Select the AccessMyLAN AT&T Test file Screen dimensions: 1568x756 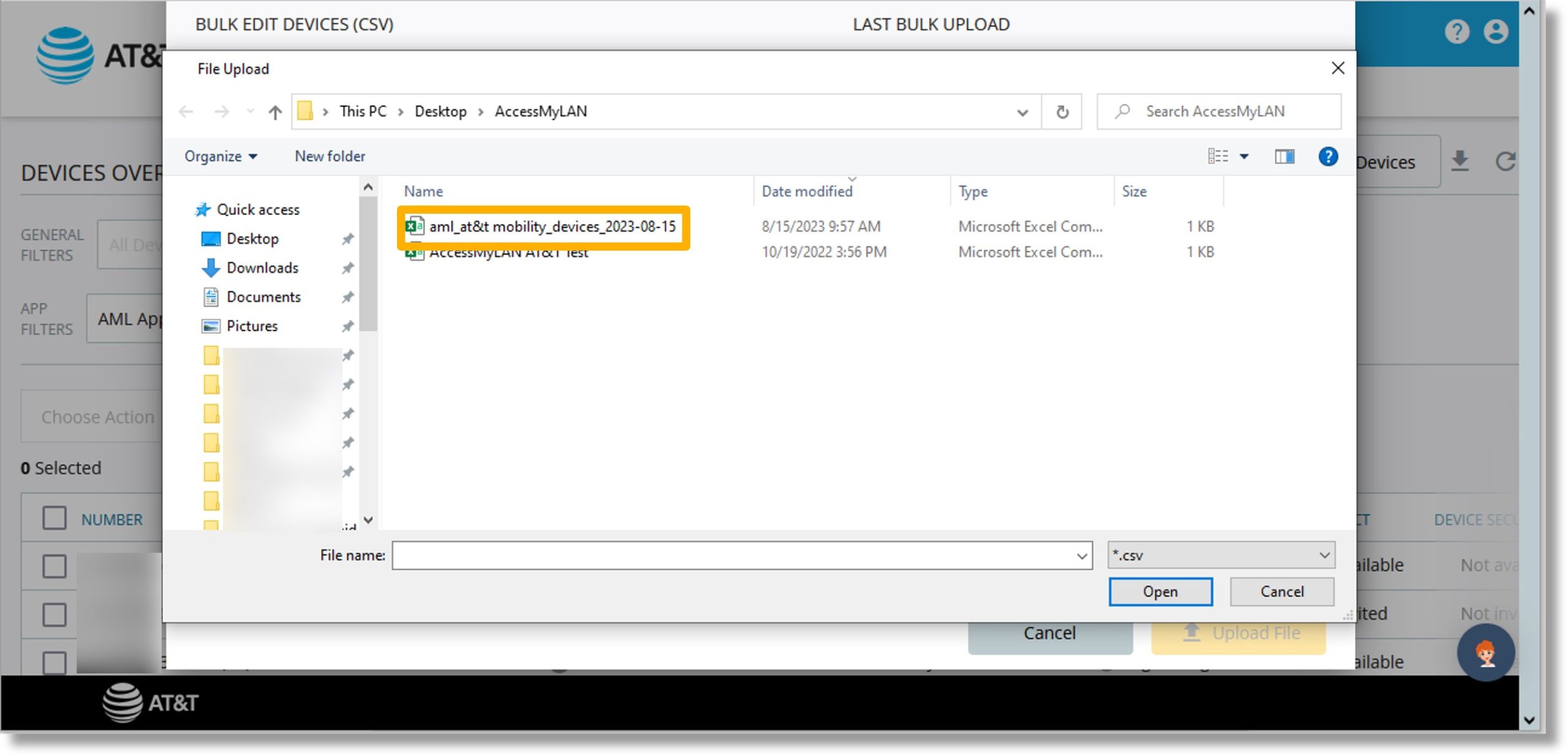point(508,252)
